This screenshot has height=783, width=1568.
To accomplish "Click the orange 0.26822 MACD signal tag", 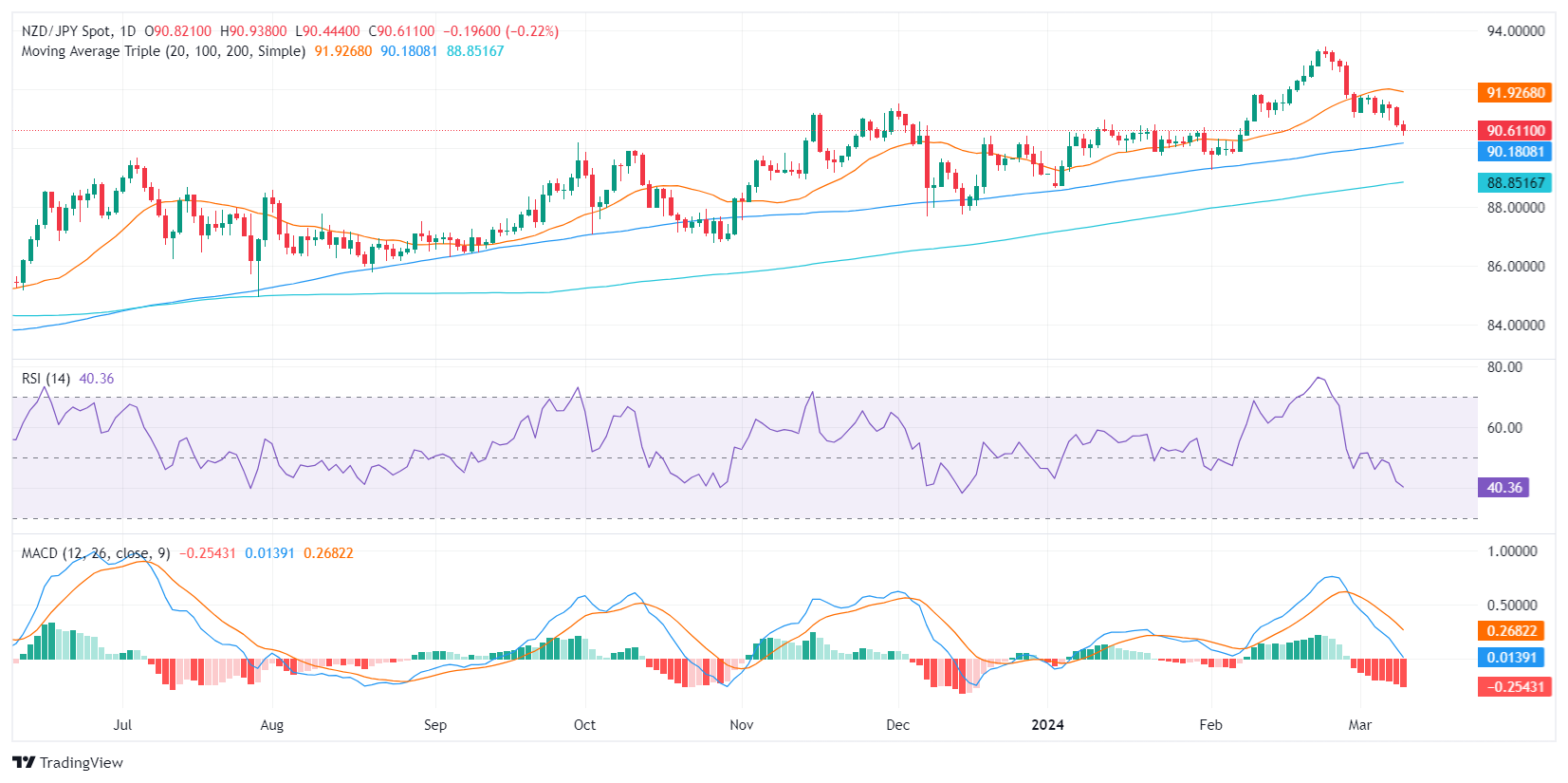I will [x=1511, y=631].
